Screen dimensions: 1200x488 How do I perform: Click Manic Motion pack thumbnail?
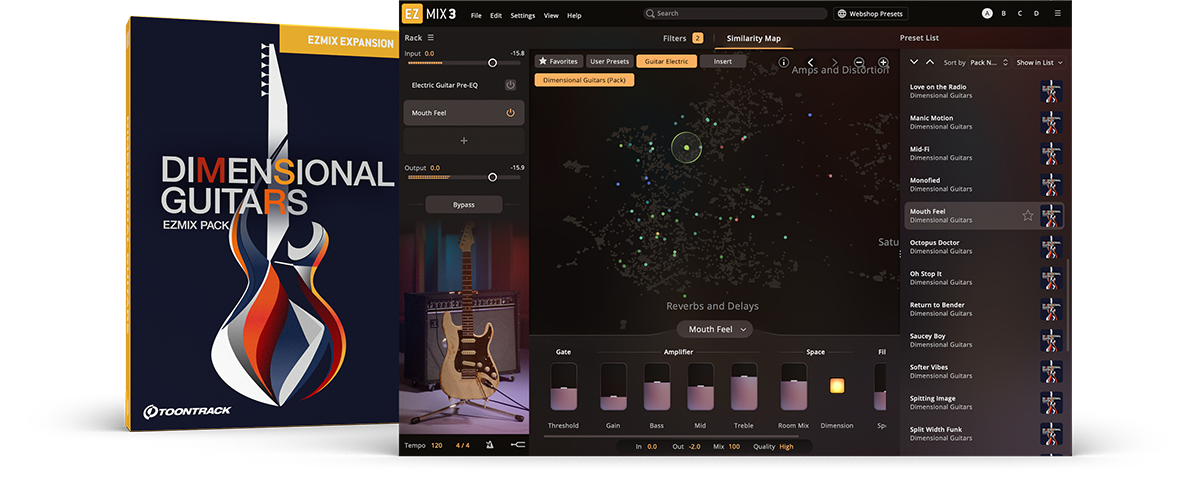coord(1051,122)
